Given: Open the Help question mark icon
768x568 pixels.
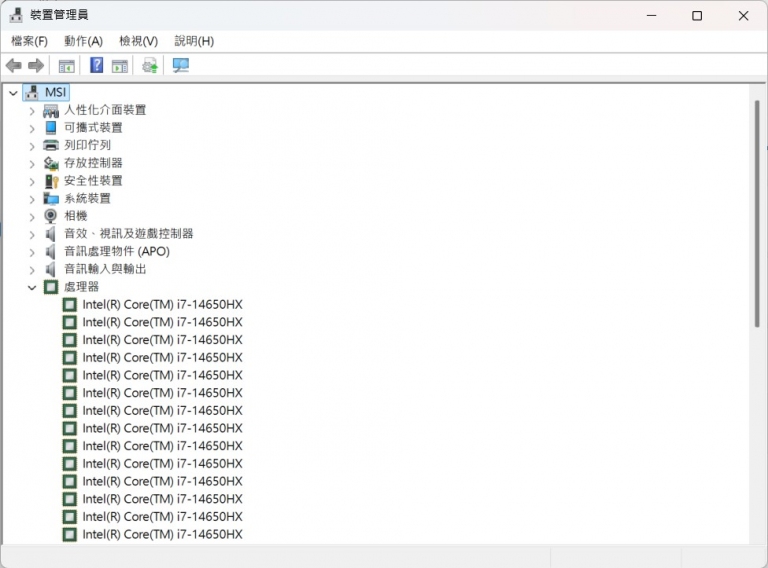Looking at the screenshot, I should (96, 65).
